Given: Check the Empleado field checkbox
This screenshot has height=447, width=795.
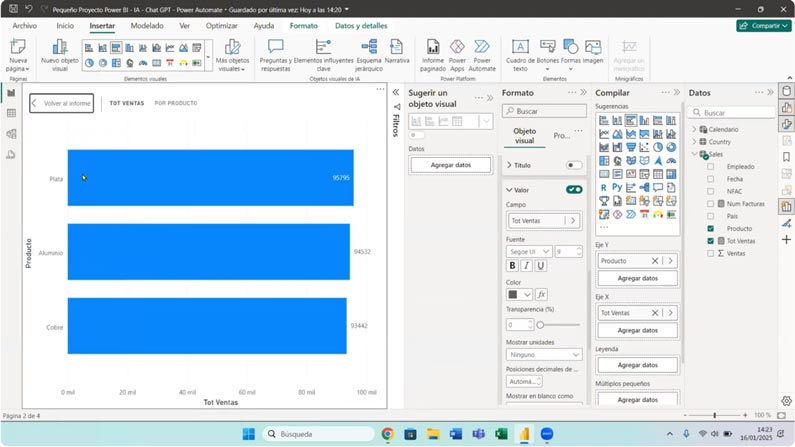Looking at the screenshot, I should pos(711,167).
